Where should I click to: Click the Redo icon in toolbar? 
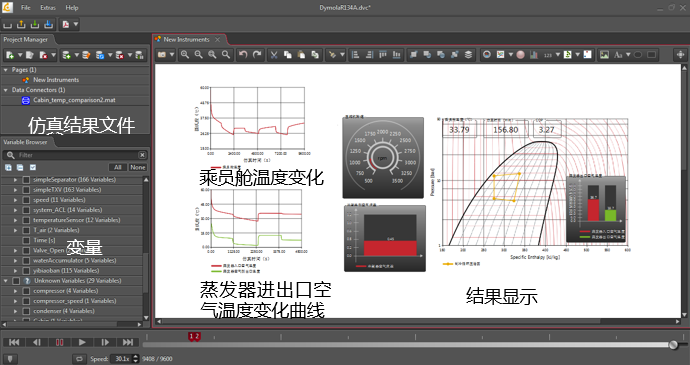tap(257, 55)
